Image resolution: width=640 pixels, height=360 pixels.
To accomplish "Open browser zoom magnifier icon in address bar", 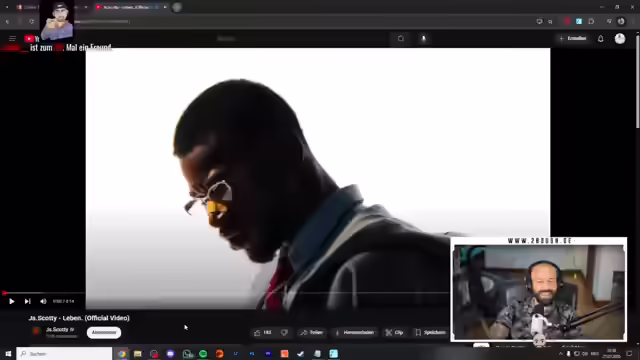I will point(550,22).
